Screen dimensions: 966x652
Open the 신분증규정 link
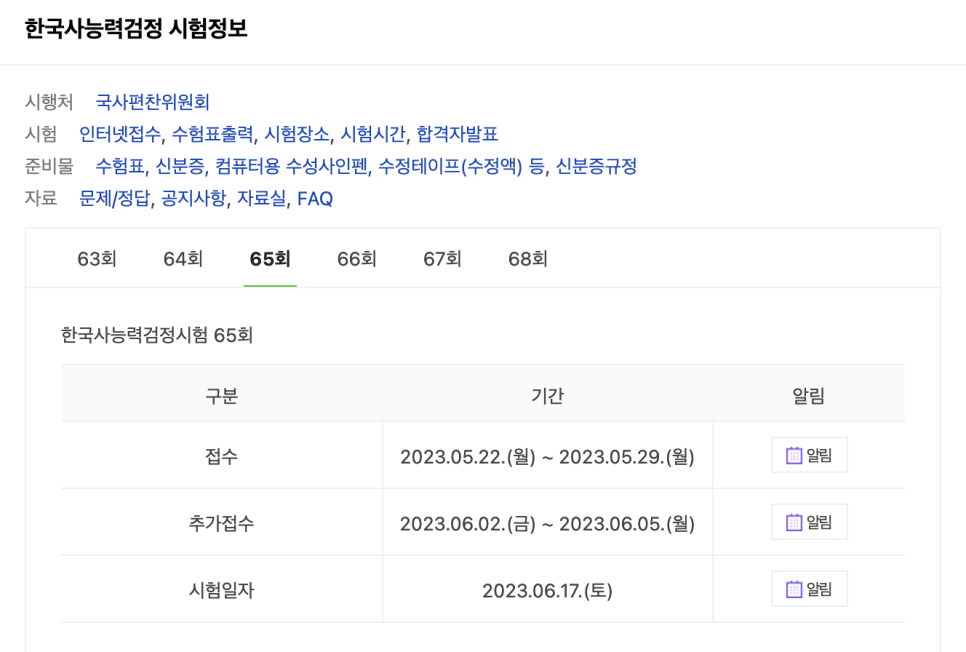596,166
